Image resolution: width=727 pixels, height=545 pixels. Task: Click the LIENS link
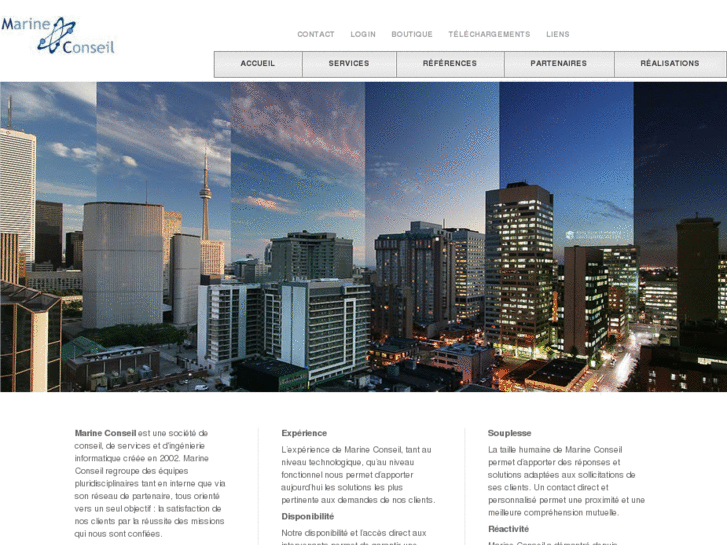coord(558,34)
